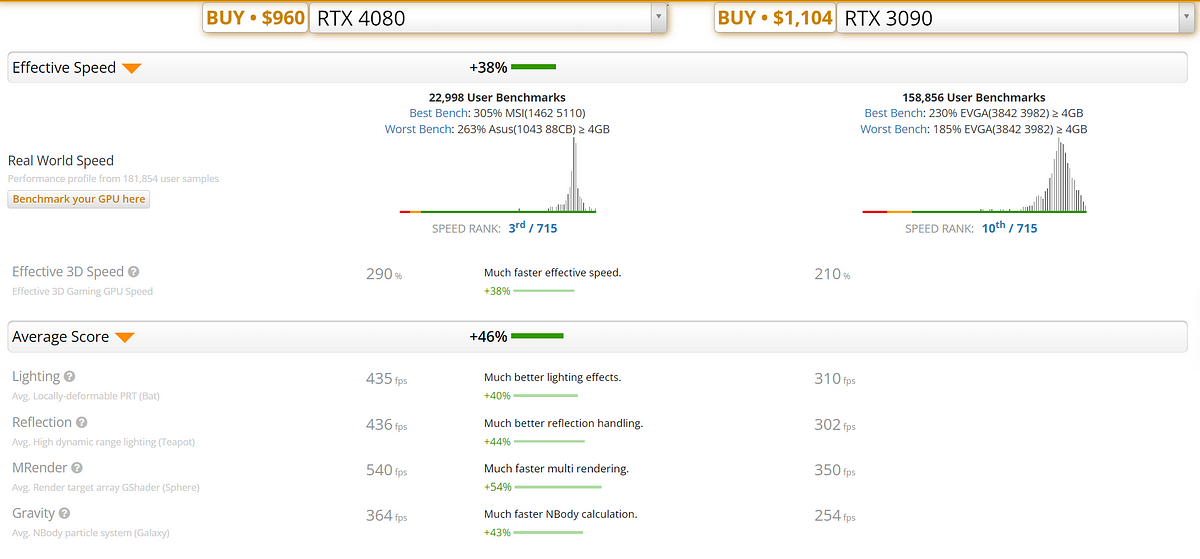Click the 435 fps lighting value

click(386, 379)
